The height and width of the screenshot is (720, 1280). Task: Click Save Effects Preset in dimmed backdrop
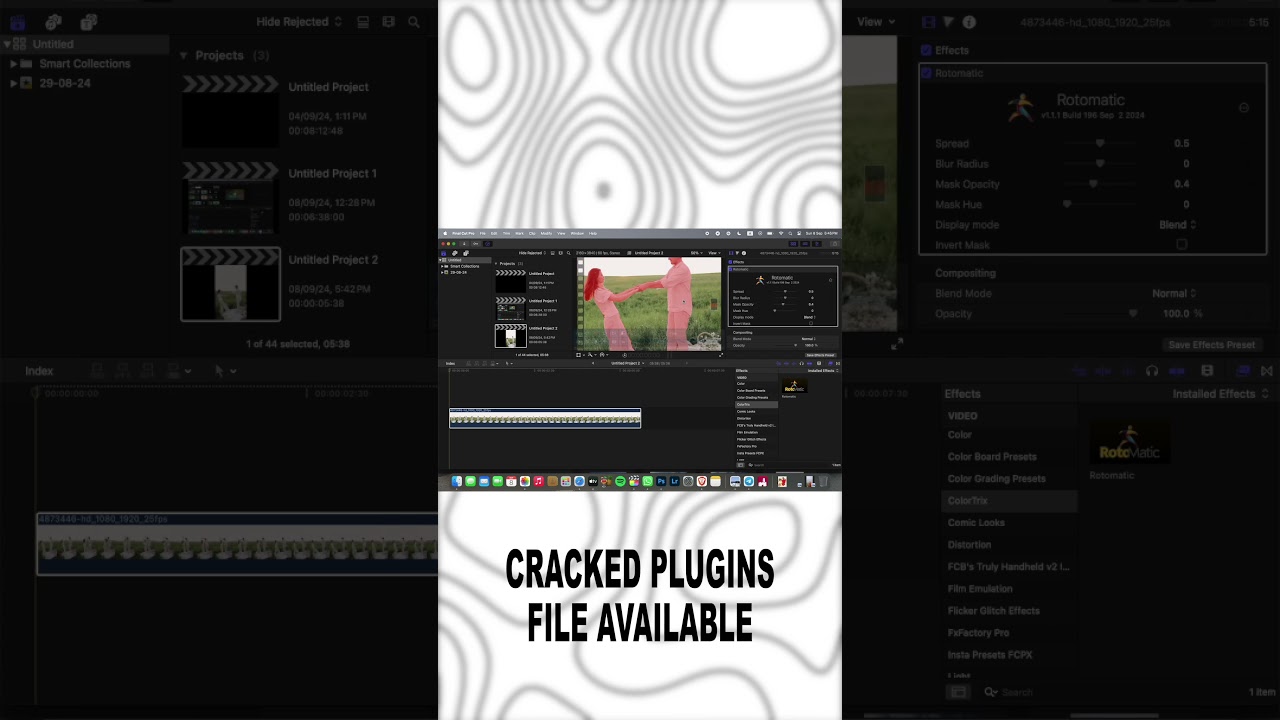(1211, 345)
